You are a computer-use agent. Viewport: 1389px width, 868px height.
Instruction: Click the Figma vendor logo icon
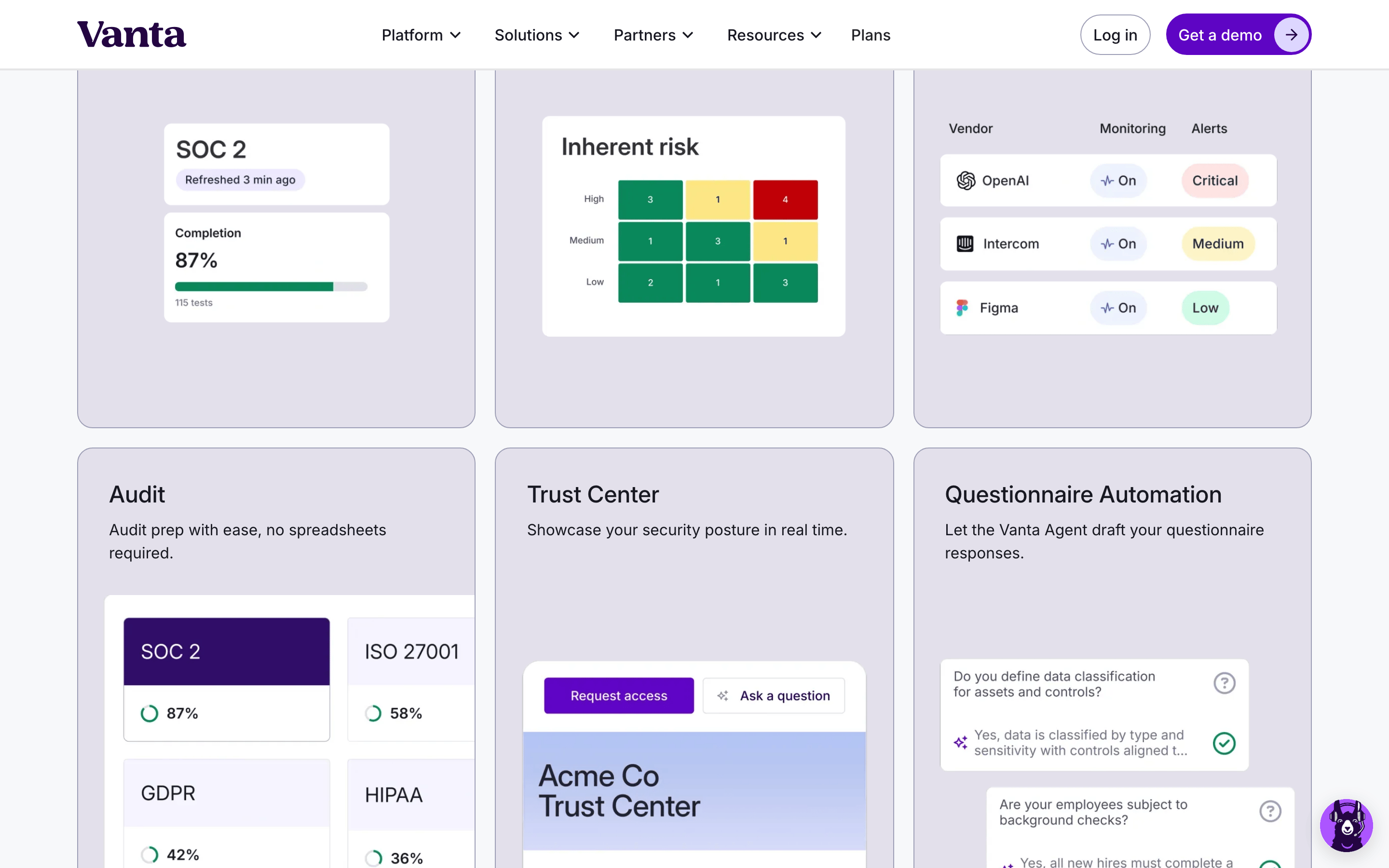point(963,308)
